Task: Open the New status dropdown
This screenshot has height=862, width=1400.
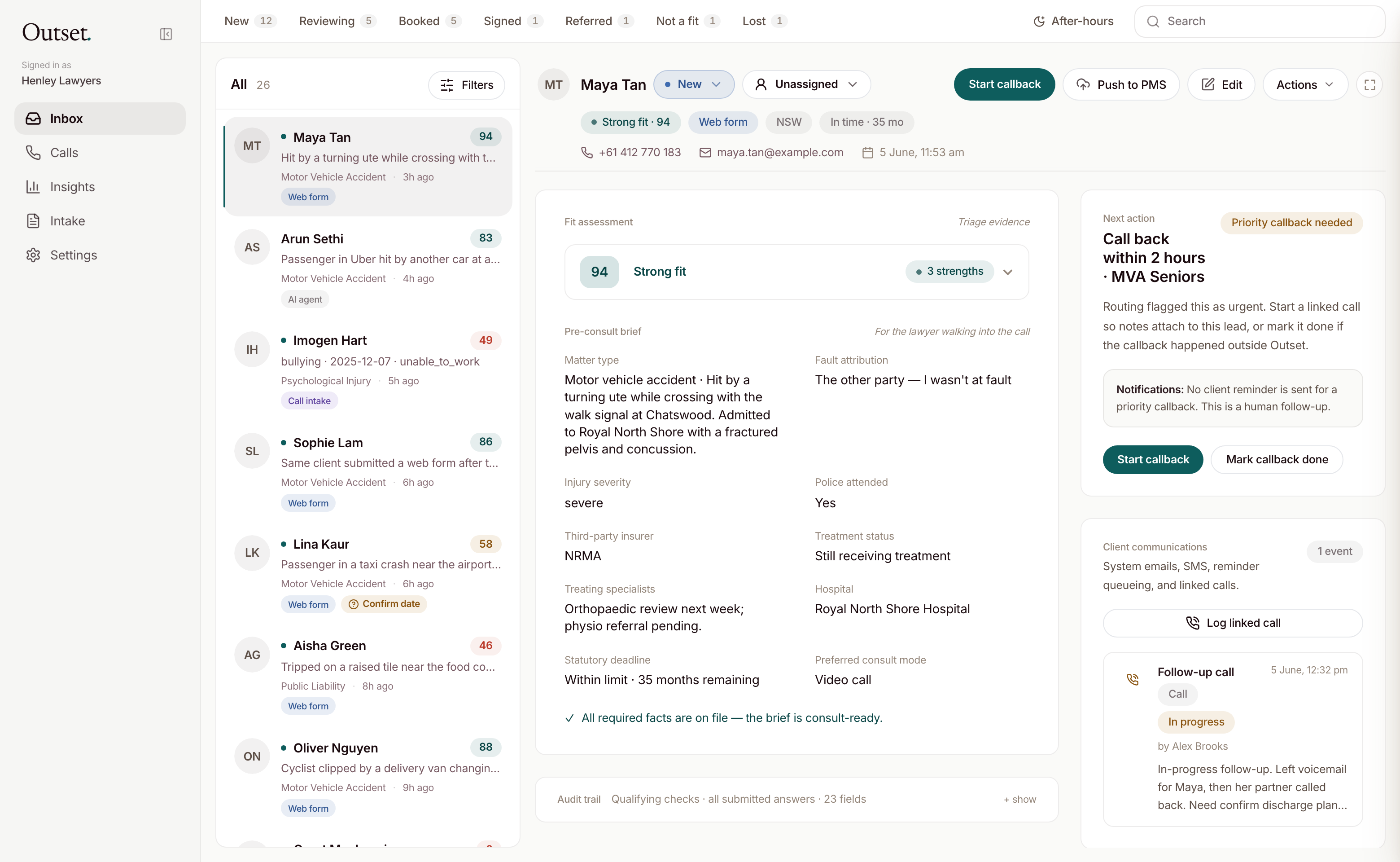Action: [693, 84]
